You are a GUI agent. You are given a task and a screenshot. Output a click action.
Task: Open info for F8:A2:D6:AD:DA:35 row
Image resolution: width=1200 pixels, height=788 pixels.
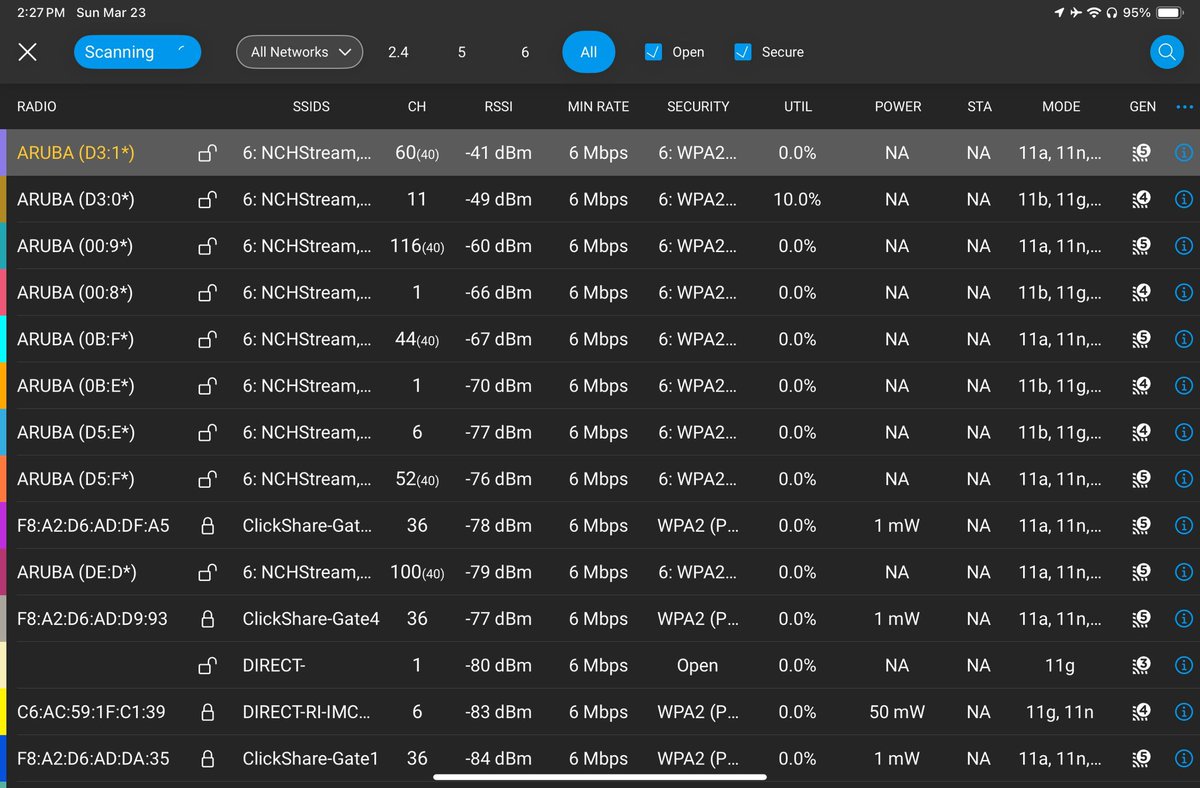pos(1184,759)
